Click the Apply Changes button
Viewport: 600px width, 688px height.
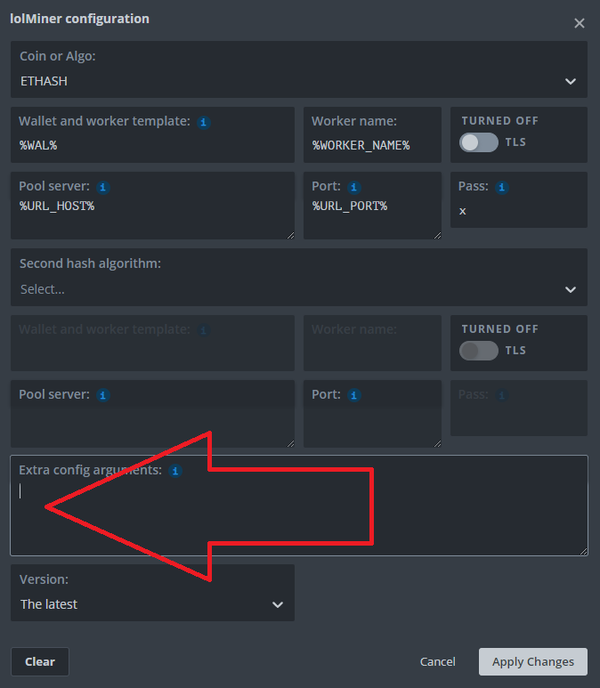[x=532, y=662]
